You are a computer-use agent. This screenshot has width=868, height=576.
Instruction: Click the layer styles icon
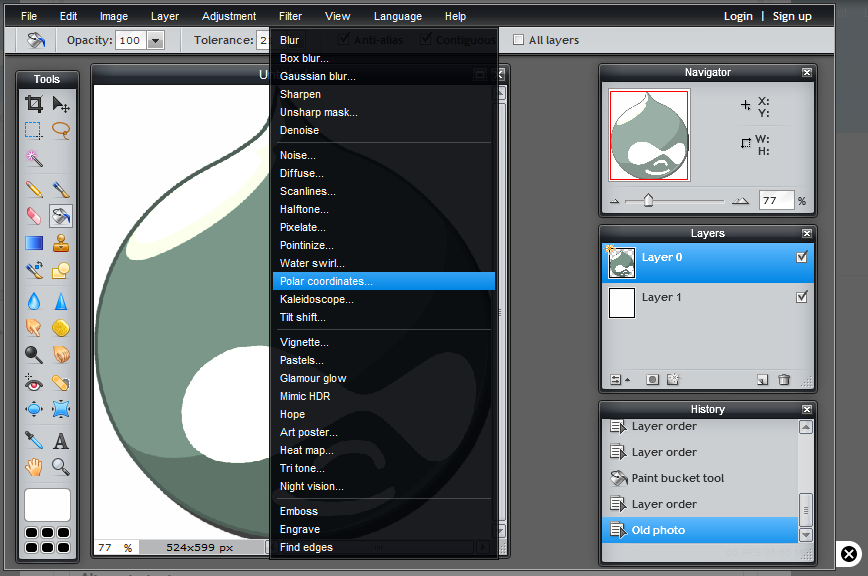[x=673, y=380]
